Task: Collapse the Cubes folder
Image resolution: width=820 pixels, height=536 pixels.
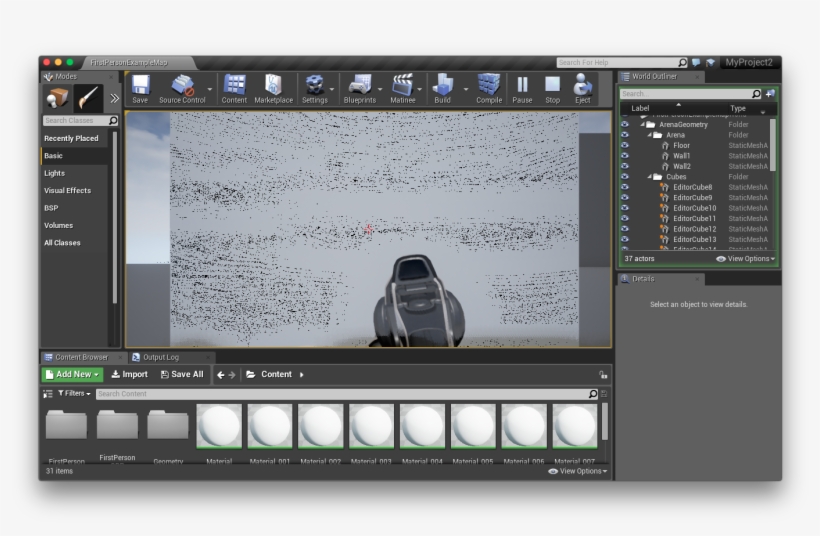Action: click(650, 177)
